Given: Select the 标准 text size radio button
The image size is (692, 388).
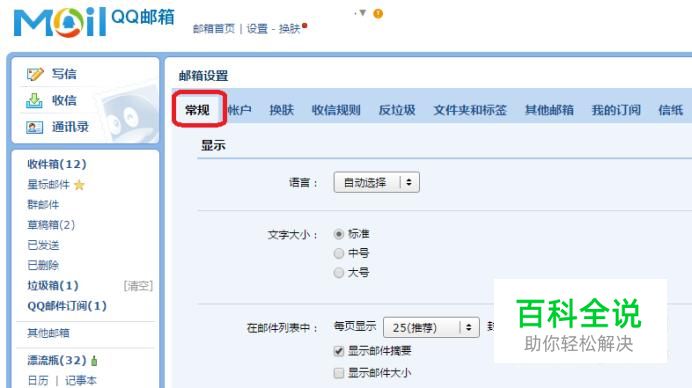Looking at the screenshot, I should click(x=338, y=234).
